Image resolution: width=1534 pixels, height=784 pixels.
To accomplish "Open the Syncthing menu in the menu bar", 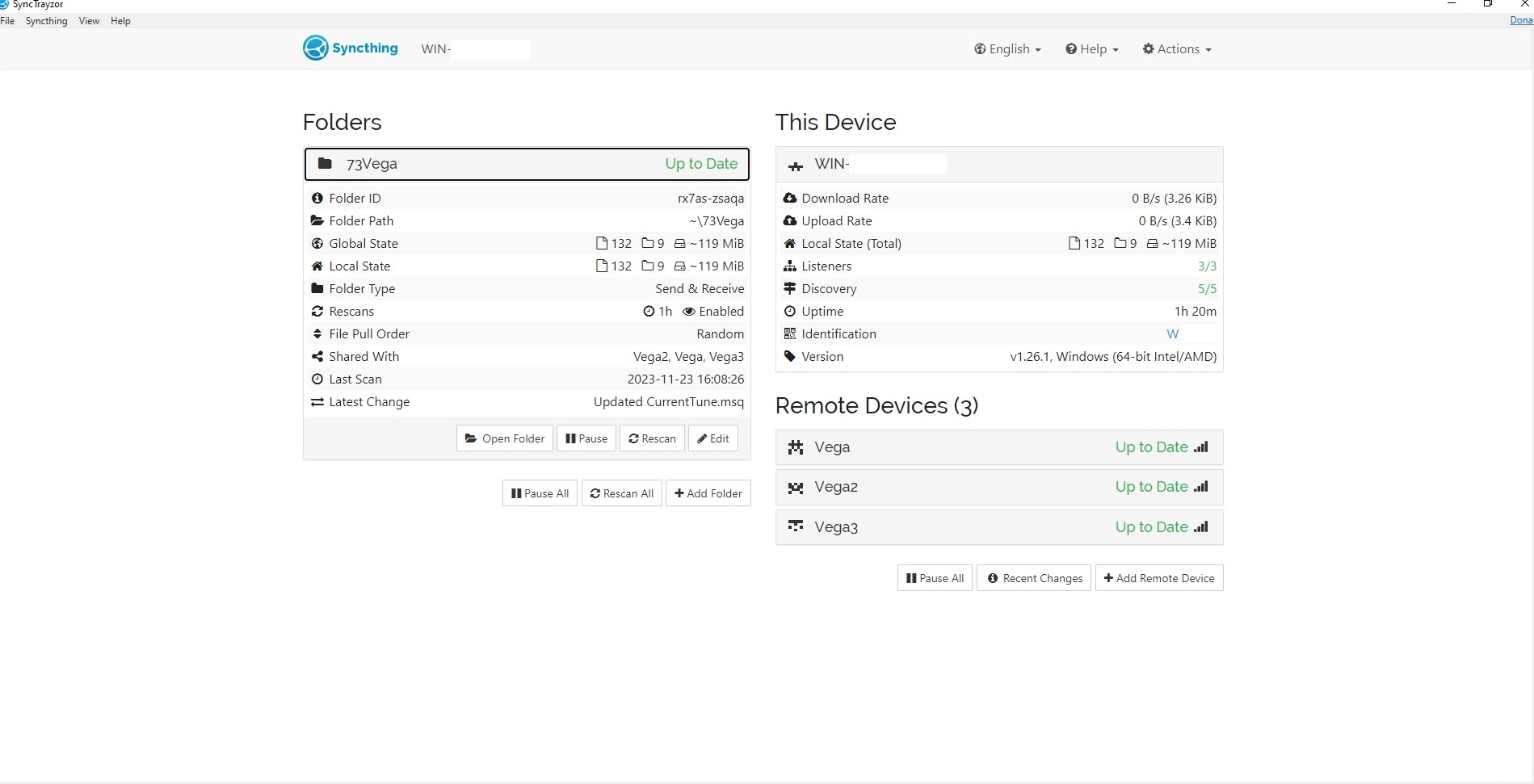I will 46,21.
